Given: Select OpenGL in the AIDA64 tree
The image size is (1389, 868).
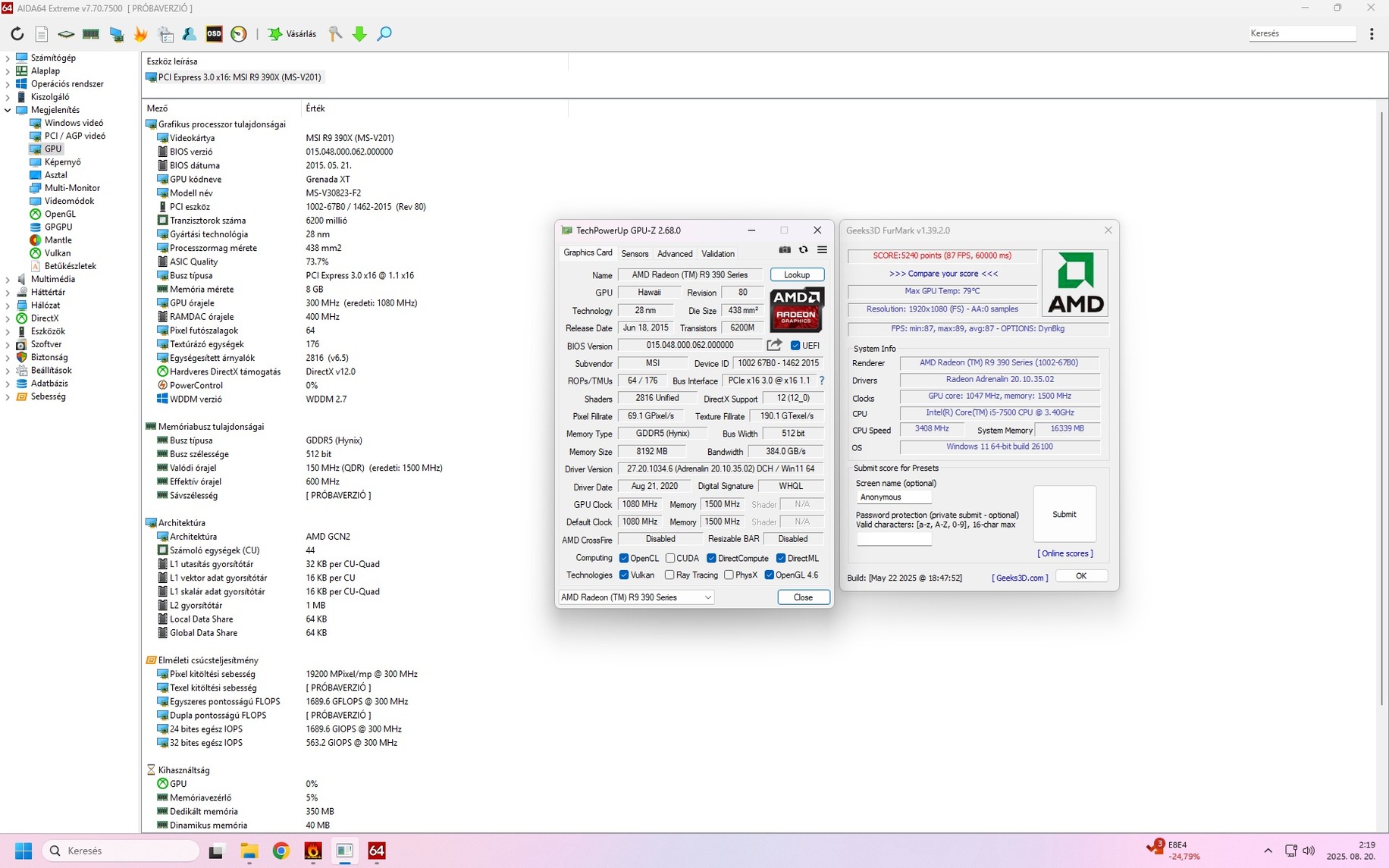Looking at the screenshot, I should coord(60,214).
